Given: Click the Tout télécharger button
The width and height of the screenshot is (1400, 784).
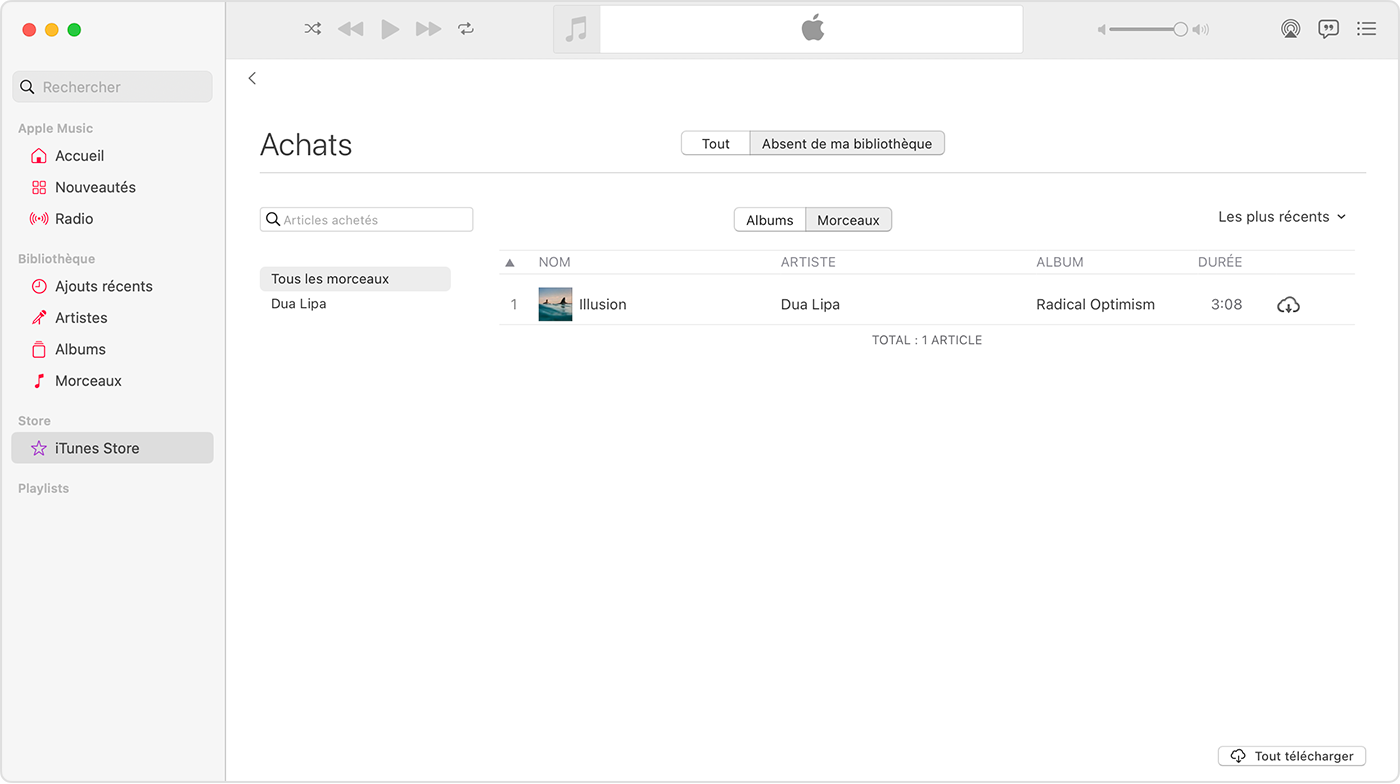Looking at the screenshot, I should 1291,756.
